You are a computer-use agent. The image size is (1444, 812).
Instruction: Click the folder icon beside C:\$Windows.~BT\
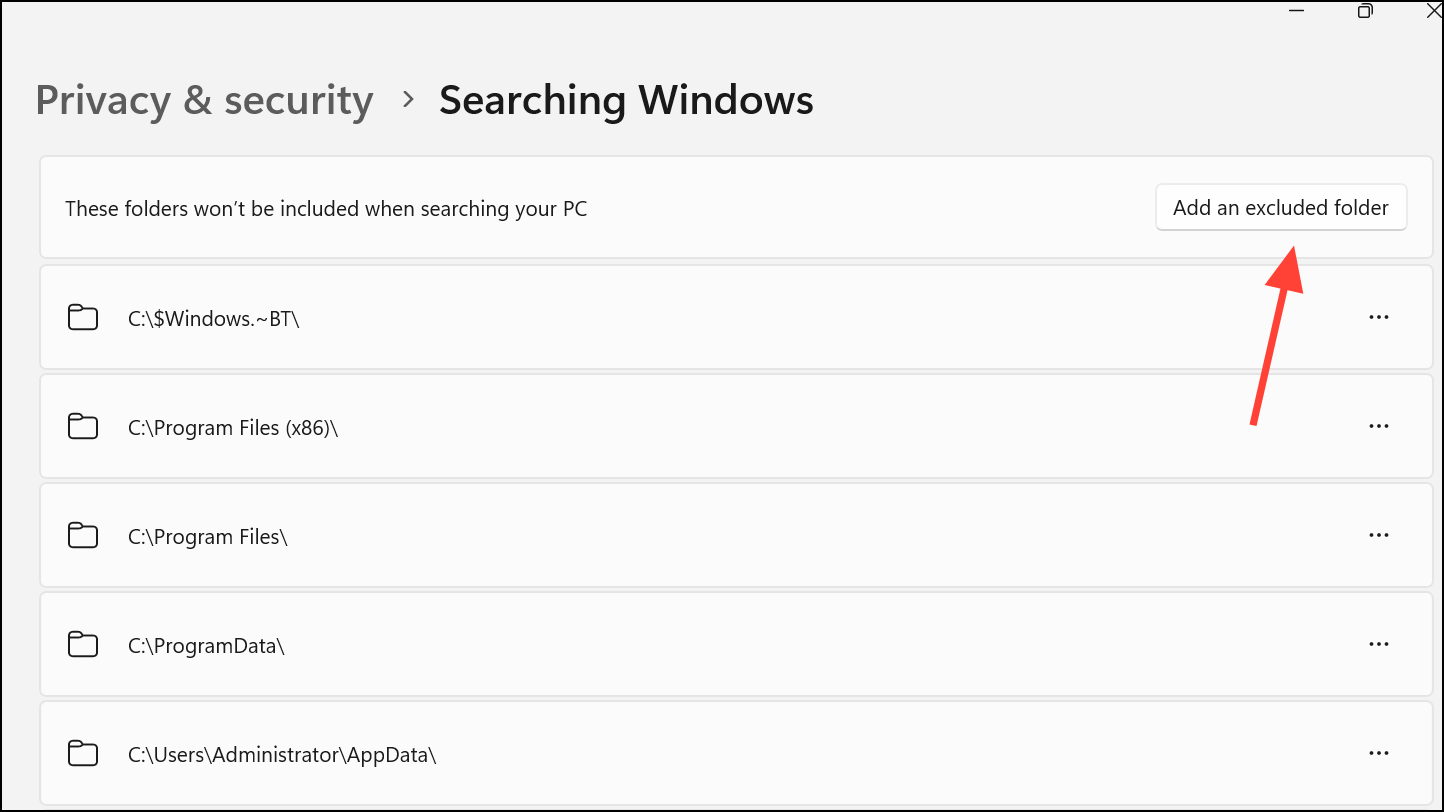tap(83, 318)
